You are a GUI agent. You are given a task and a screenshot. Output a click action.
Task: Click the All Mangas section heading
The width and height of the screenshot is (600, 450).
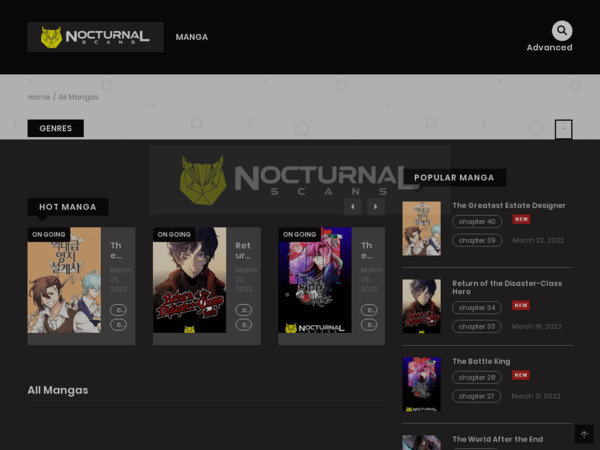(x=58, y=390)
